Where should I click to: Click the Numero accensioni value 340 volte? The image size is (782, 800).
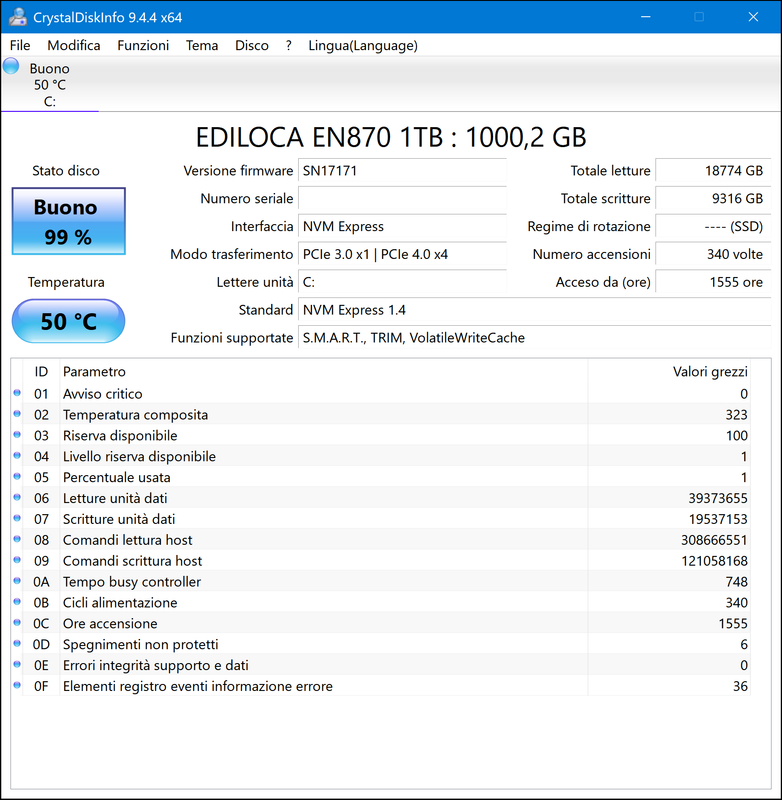click(713, 254)
